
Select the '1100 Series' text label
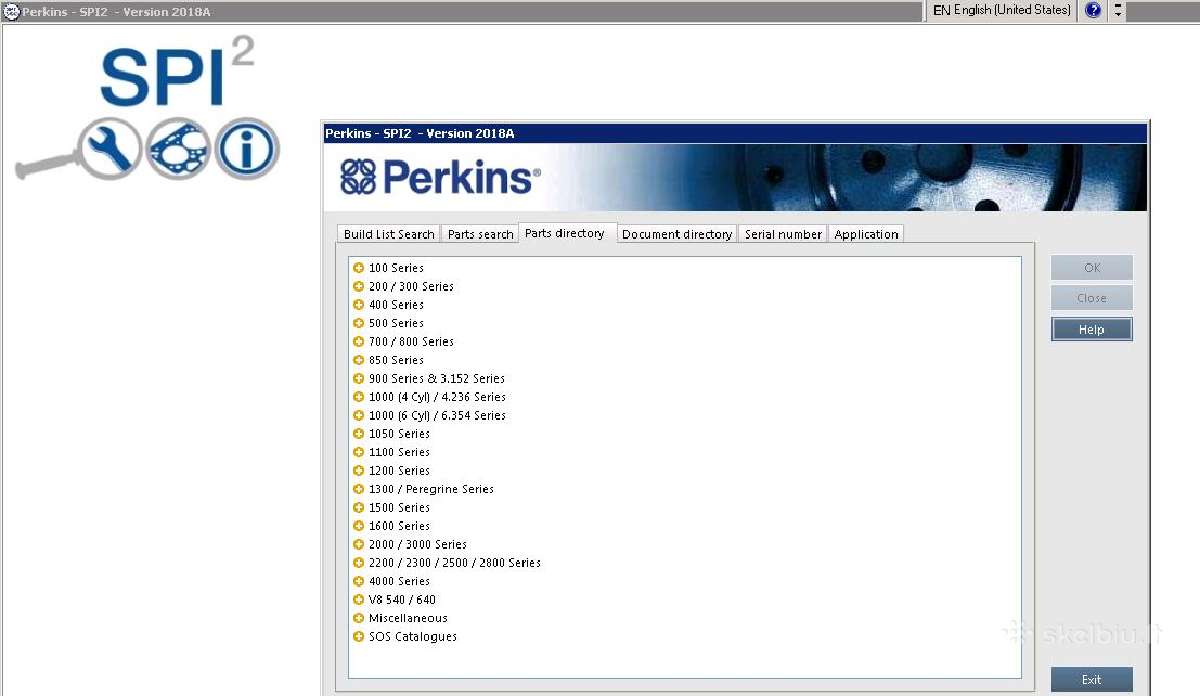point(399,452)
